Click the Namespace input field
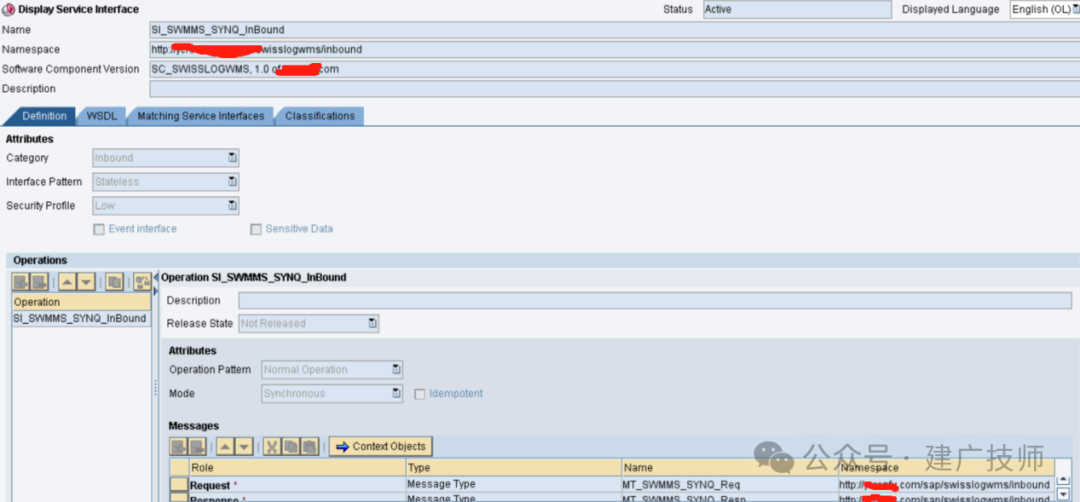Image resolution: width=1080 pixels, height=502 pixels. tap(614, 50)
